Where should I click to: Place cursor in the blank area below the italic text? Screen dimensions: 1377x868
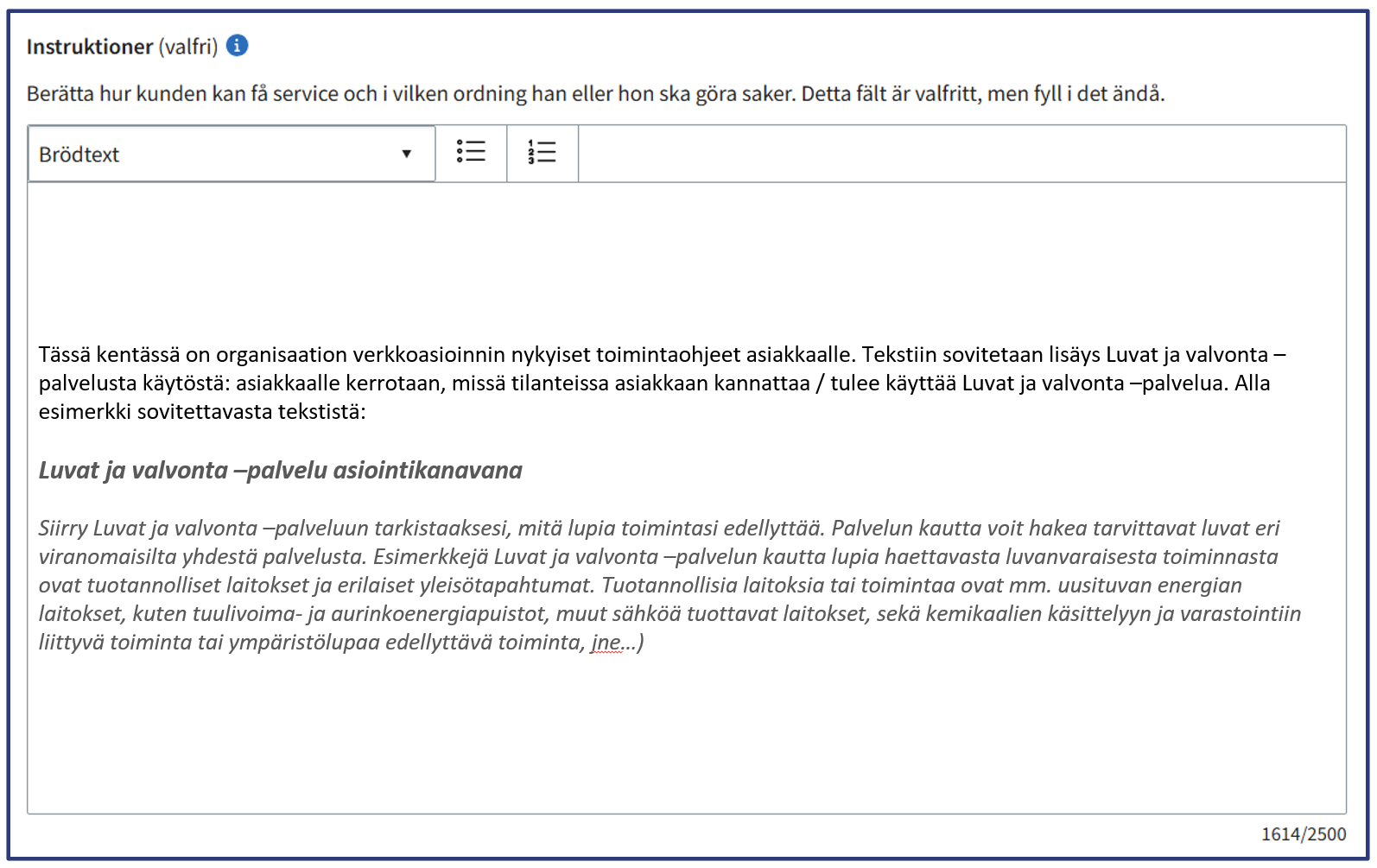point(686,734)
